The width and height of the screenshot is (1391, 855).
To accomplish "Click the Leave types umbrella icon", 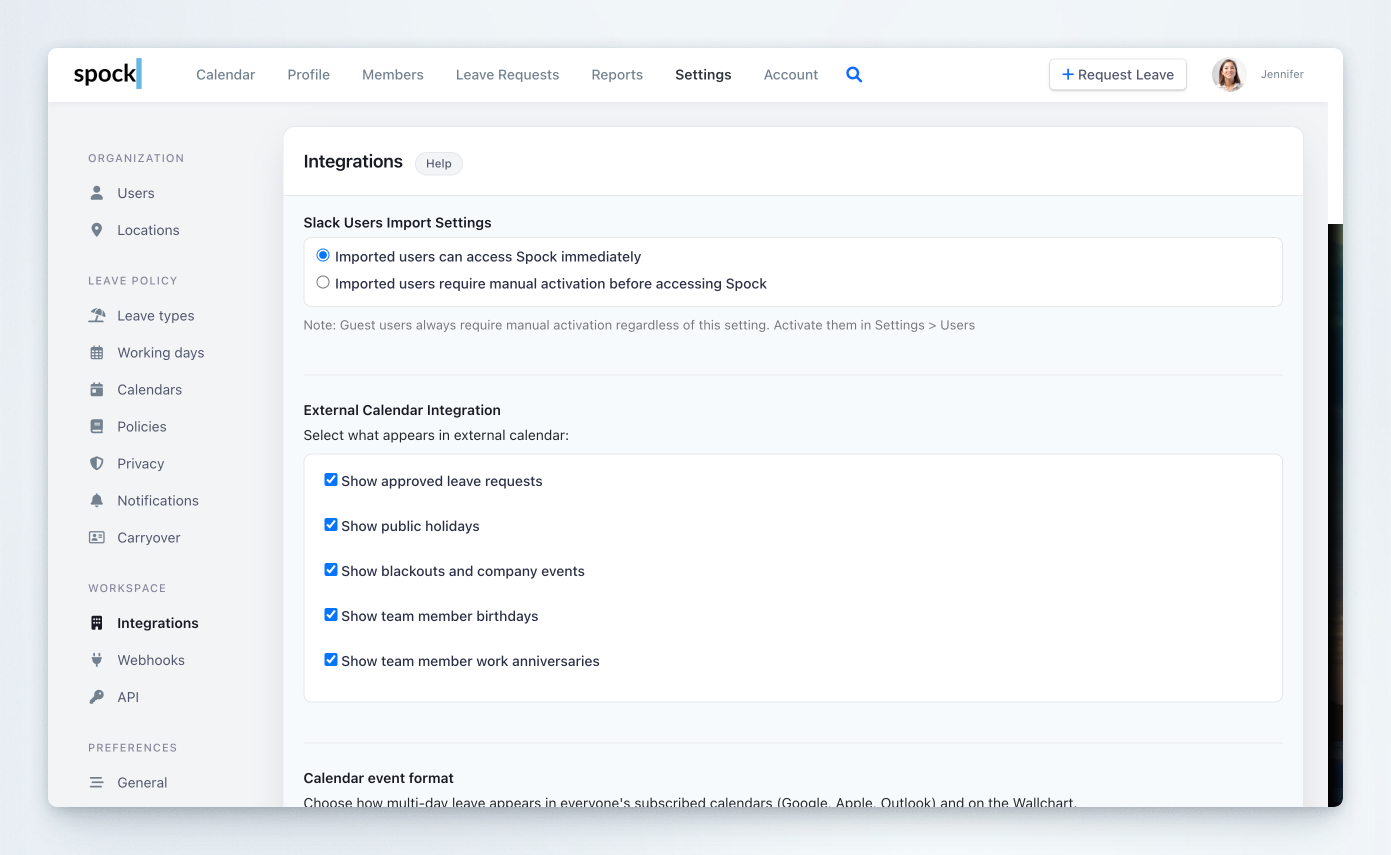I will coord(97,316).
